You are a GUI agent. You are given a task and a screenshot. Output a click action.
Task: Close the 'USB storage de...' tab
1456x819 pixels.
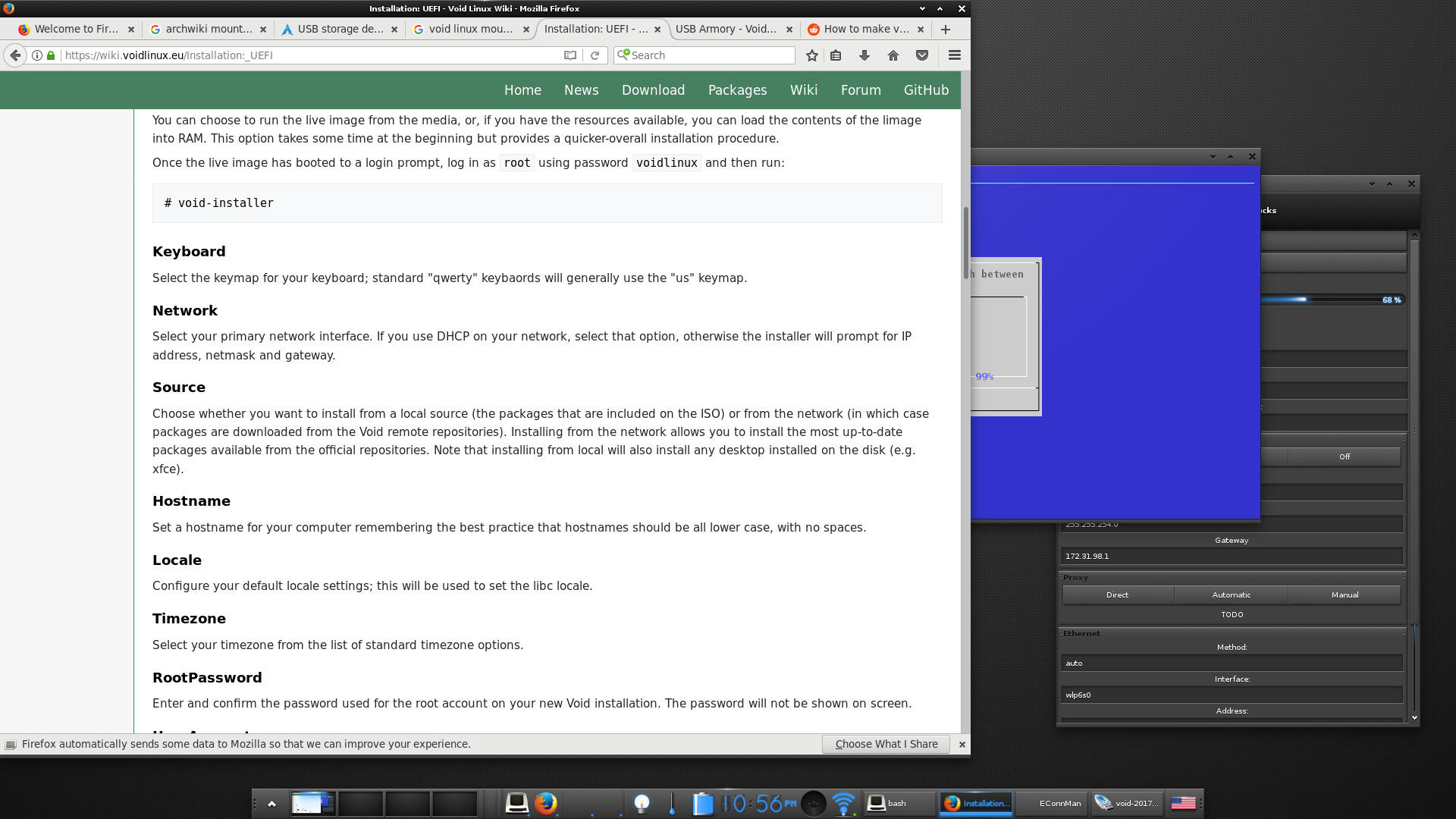(x=394, y=30)
